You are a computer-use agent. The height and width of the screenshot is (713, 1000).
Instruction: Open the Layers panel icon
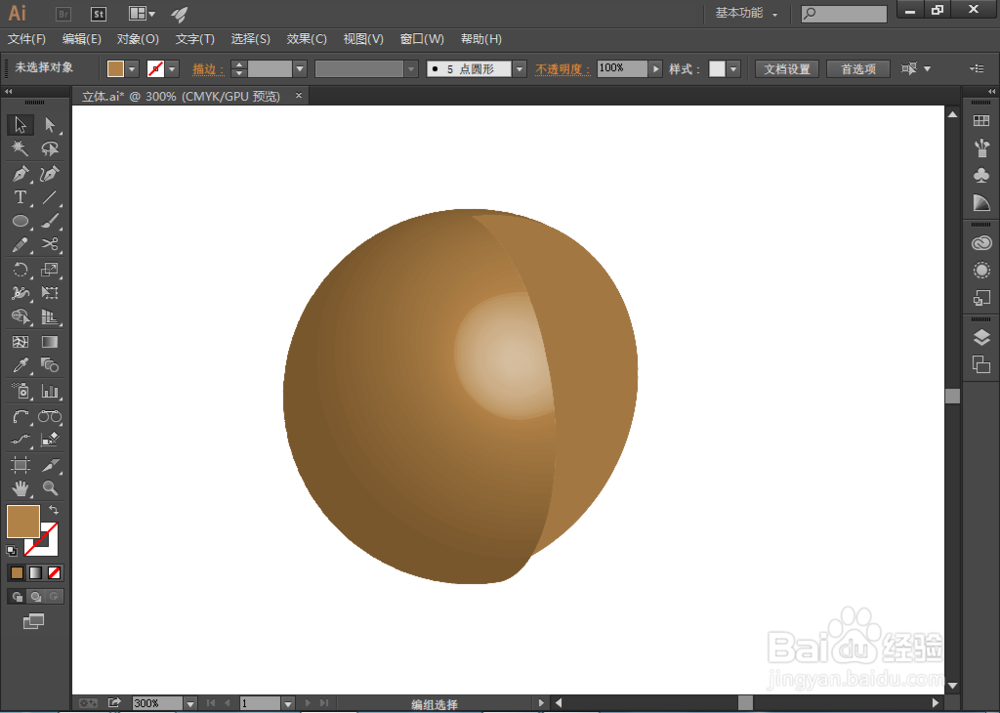coord(982,337)
